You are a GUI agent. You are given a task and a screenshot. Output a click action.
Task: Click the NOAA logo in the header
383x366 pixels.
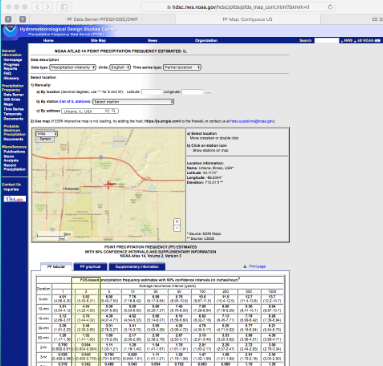pyautogui.click(x=10, y=31)
